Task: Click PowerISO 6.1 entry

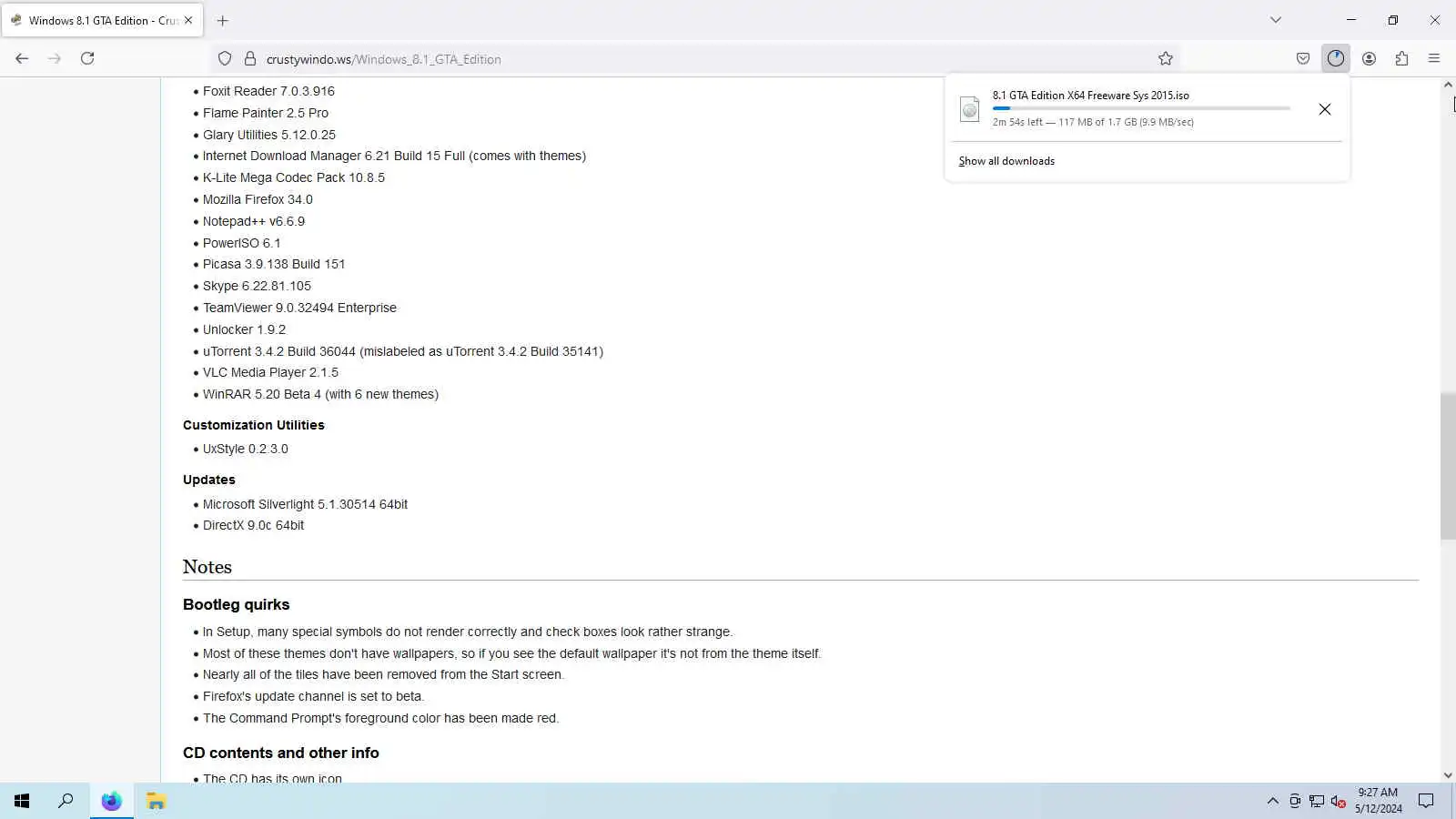Action: click(242, 243)
